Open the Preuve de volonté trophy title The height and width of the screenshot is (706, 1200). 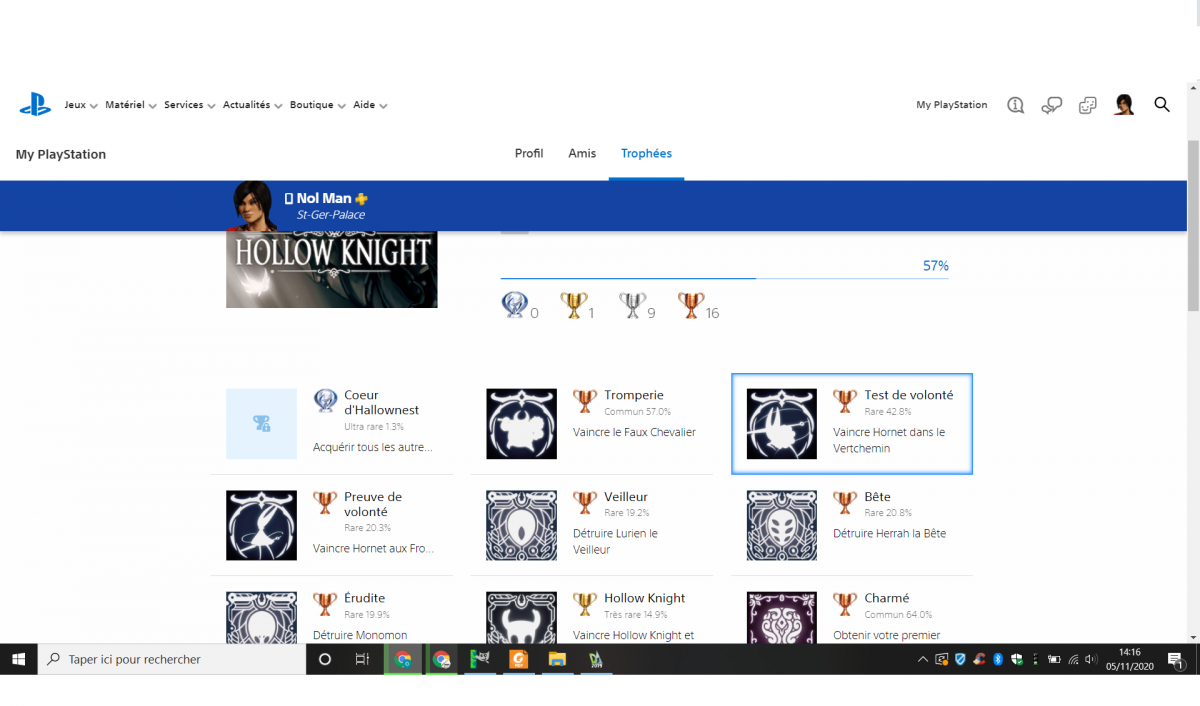(373, 504)
